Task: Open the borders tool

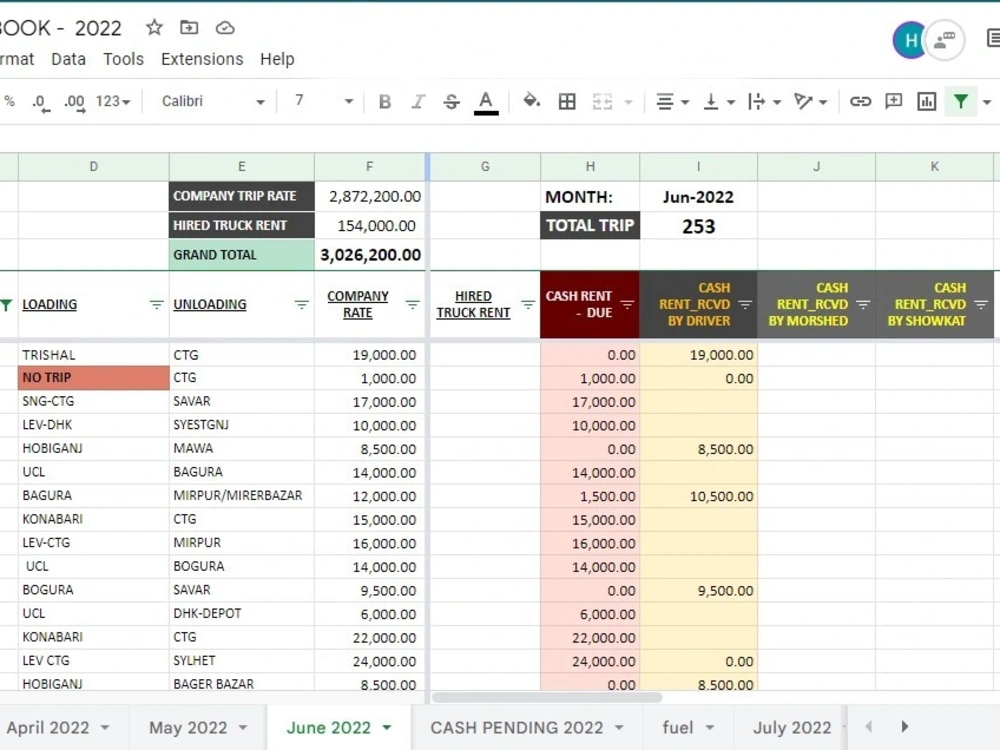Action: (x=567, y=101)
